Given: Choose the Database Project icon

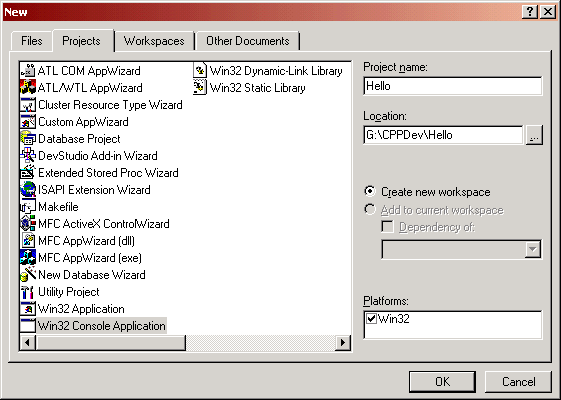Looking at the screenshot, I should click(x=28, y=138).
